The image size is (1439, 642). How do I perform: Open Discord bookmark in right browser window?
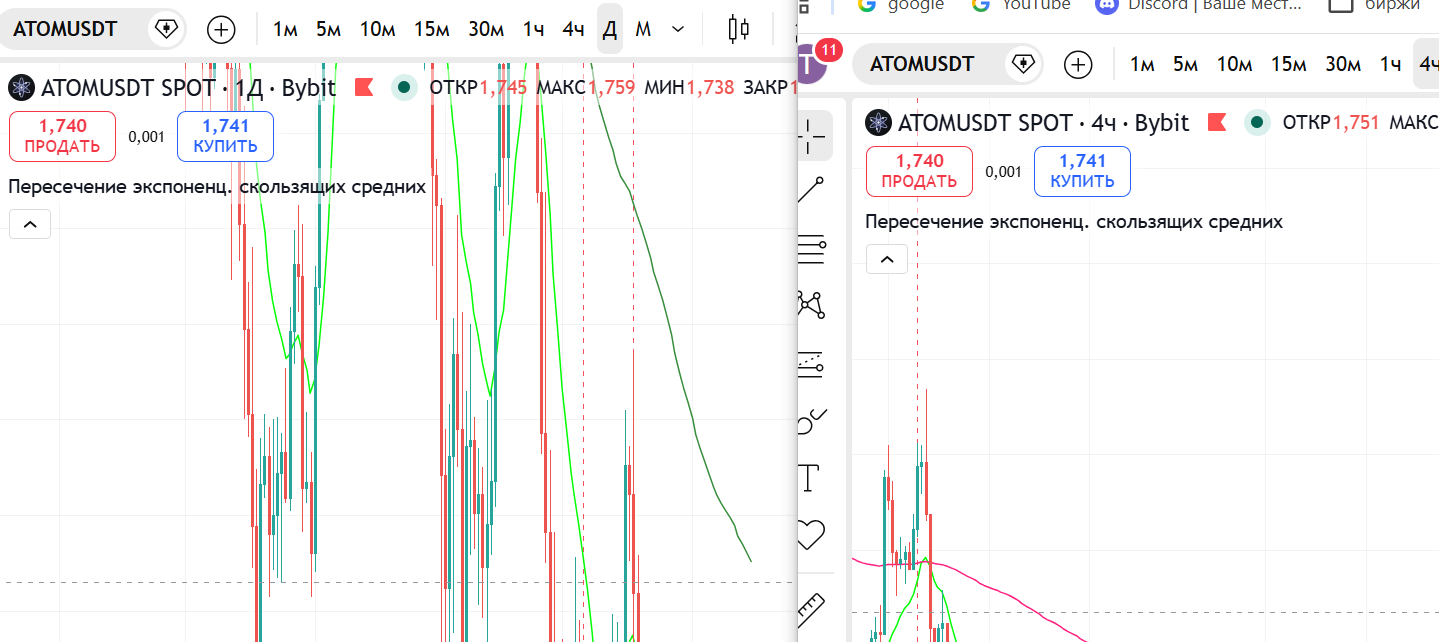click(x=1199, y=4)
